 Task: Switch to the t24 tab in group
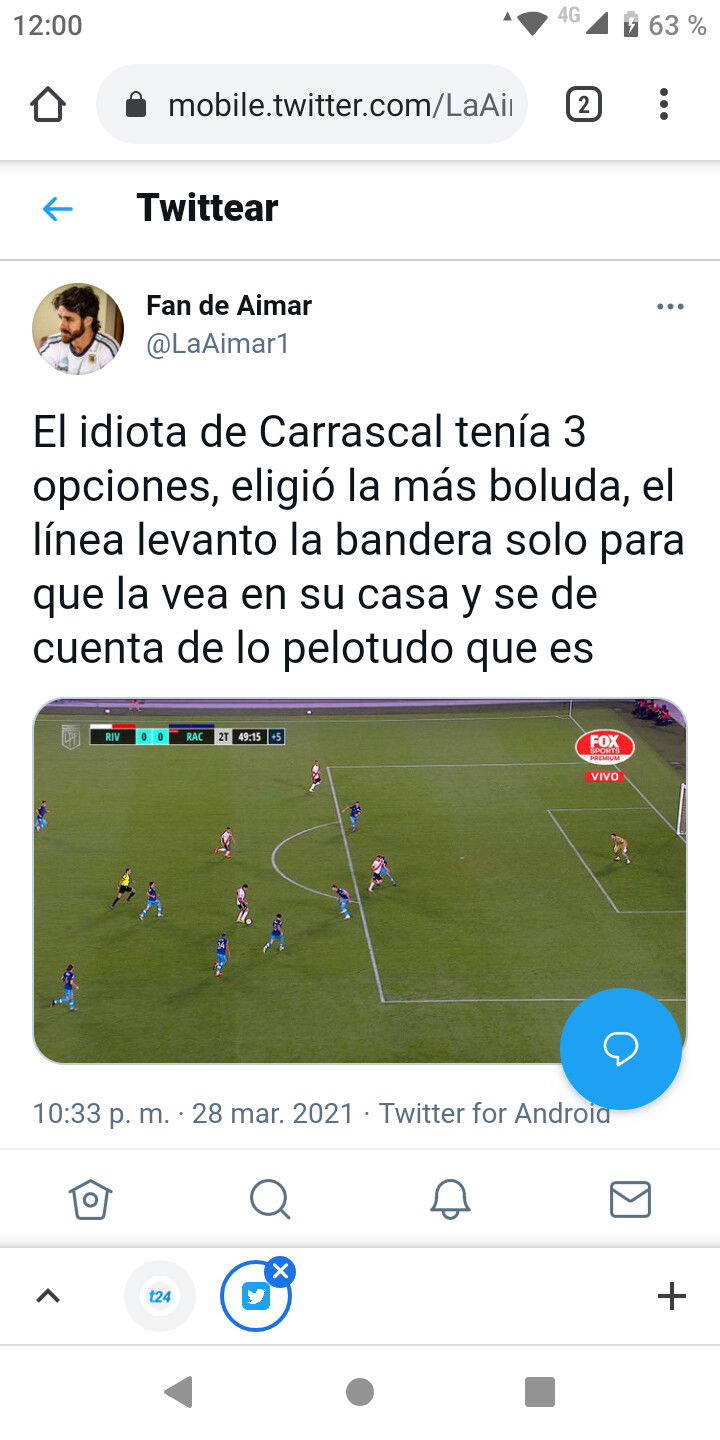click(160, 1296)
